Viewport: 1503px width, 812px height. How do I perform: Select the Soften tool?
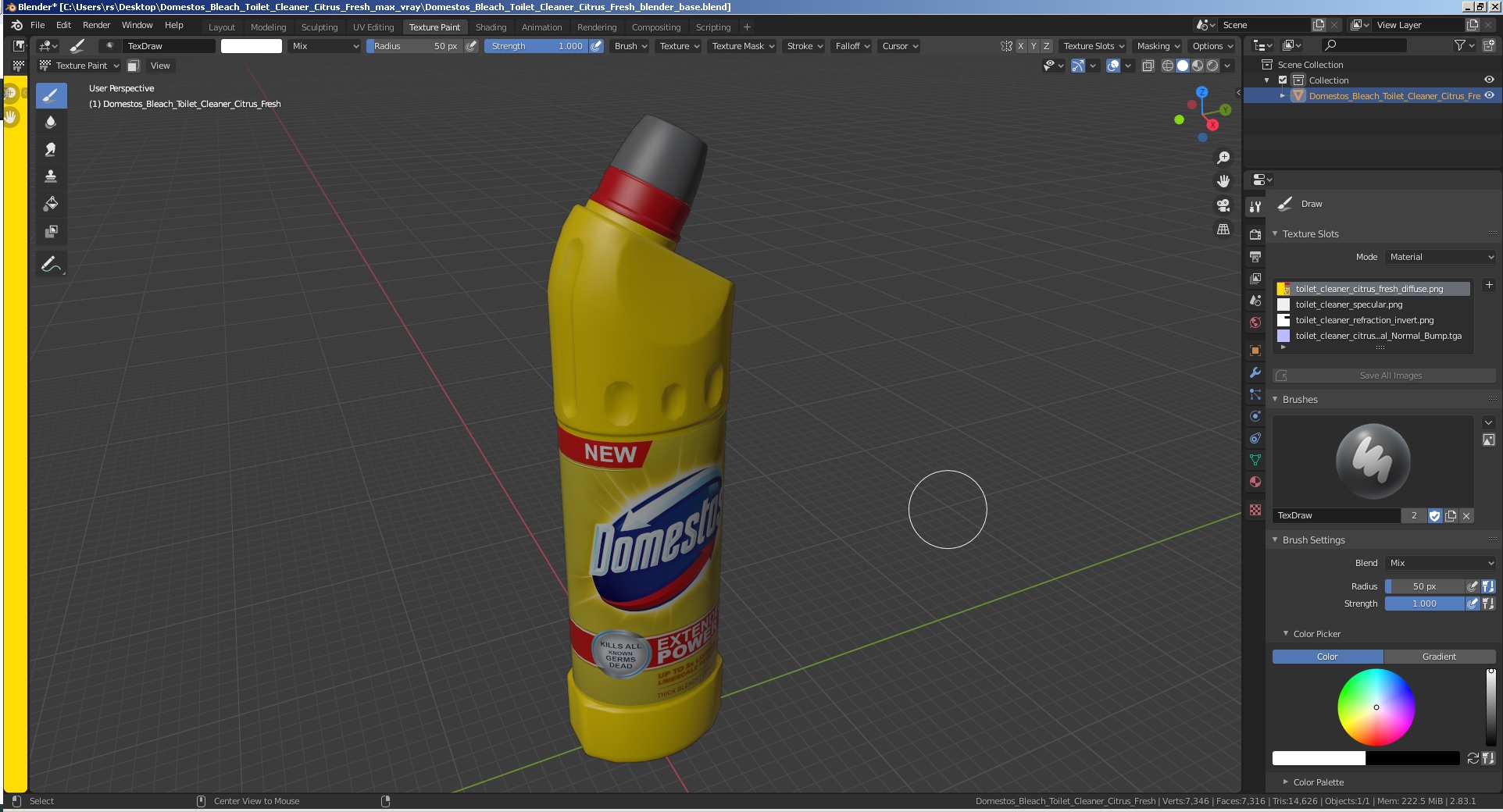tap(51, 122)
